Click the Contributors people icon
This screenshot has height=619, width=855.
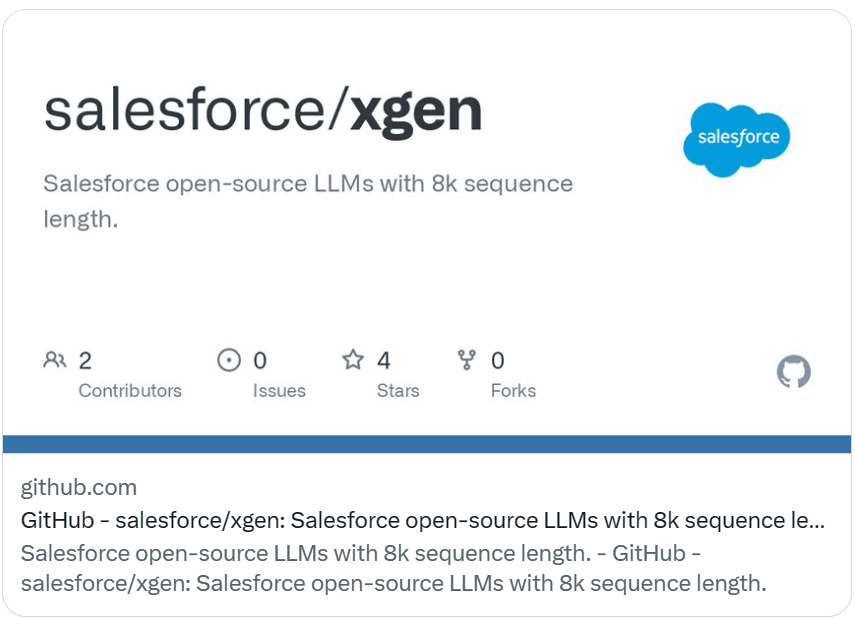pyautogui.click(x=55, y=360)
